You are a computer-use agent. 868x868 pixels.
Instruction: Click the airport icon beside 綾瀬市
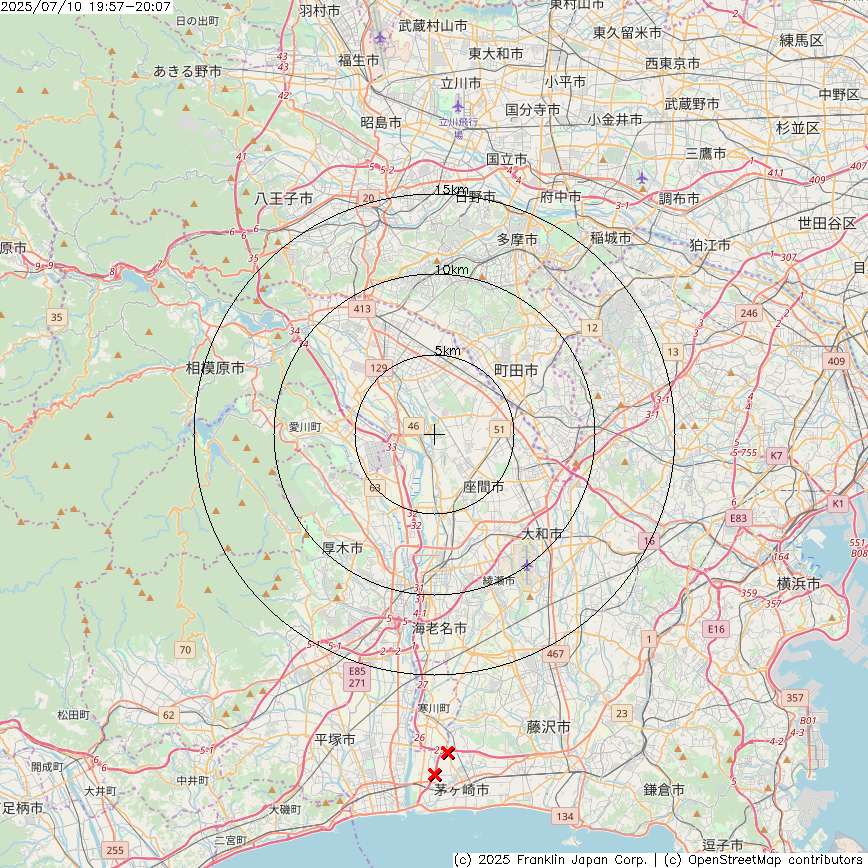pos(526,566)
